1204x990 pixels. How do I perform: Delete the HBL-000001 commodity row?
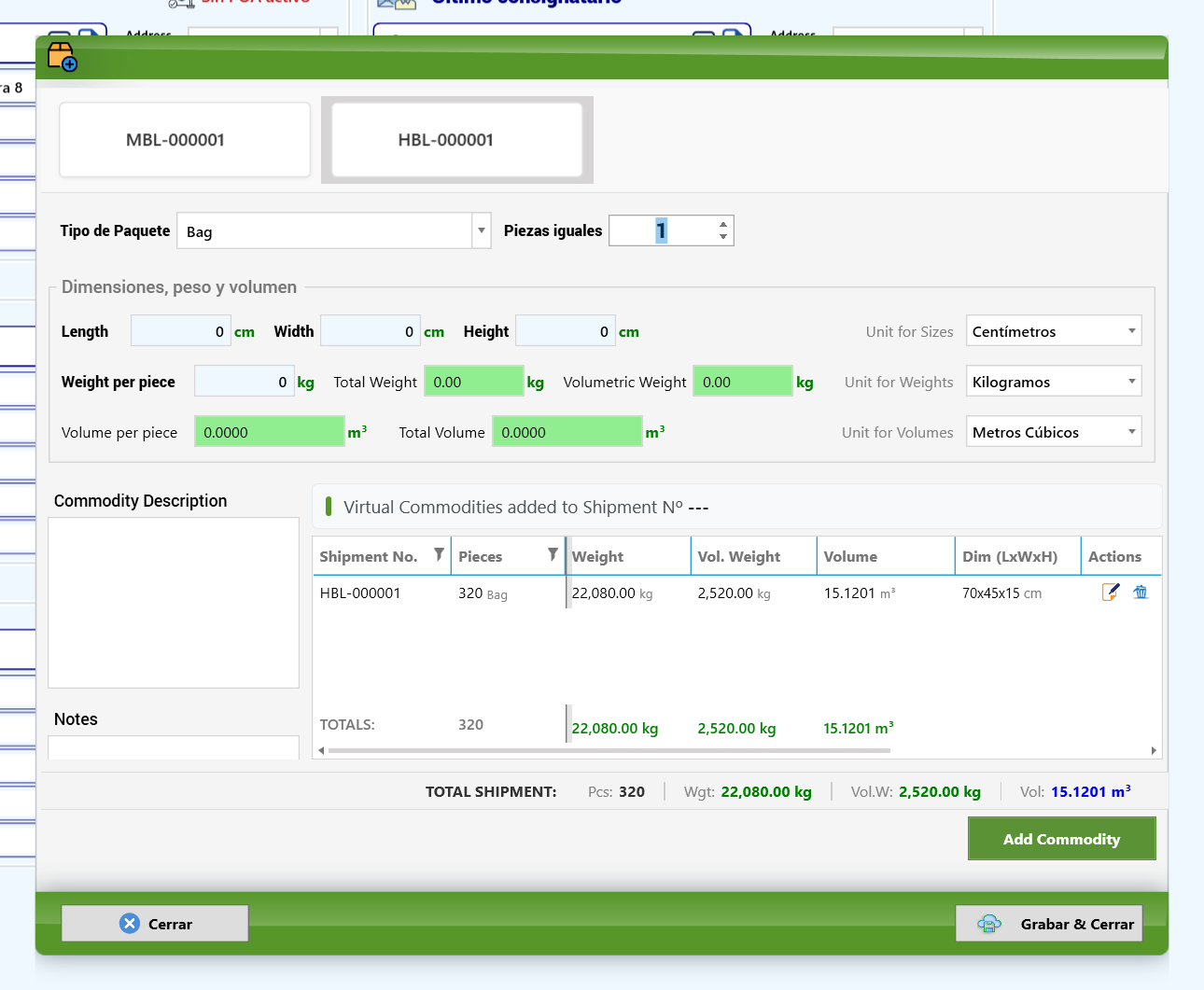click(x=1141, y=593)
